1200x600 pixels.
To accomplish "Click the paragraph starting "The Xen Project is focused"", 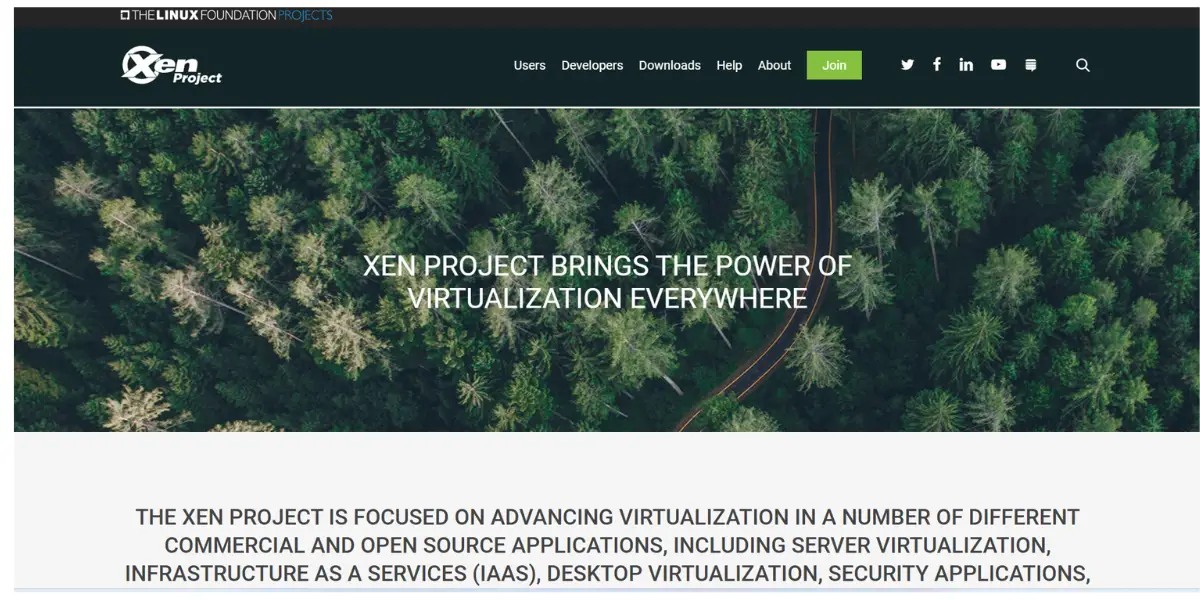I will point(607,546).
